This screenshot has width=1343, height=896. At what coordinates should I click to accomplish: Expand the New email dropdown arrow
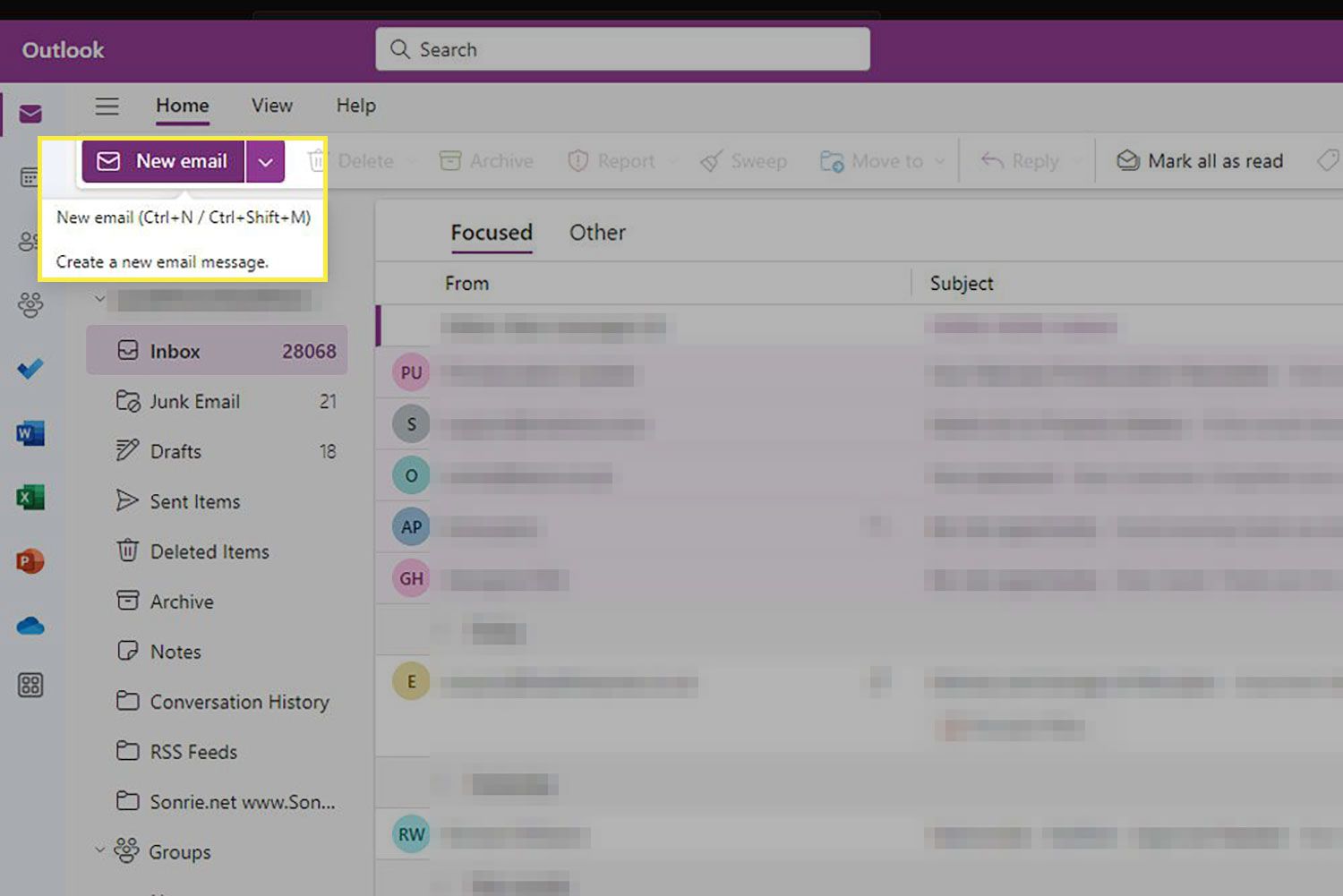coord(265,162)
